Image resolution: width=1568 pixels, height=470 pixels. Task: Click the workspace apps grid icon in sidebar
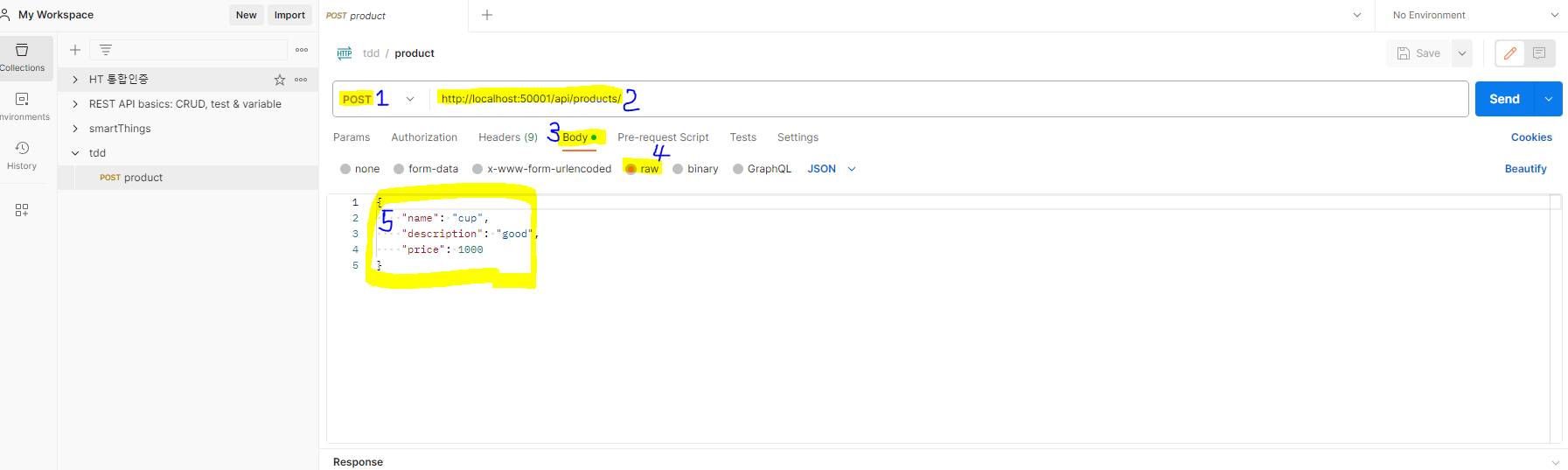(22, 210)
